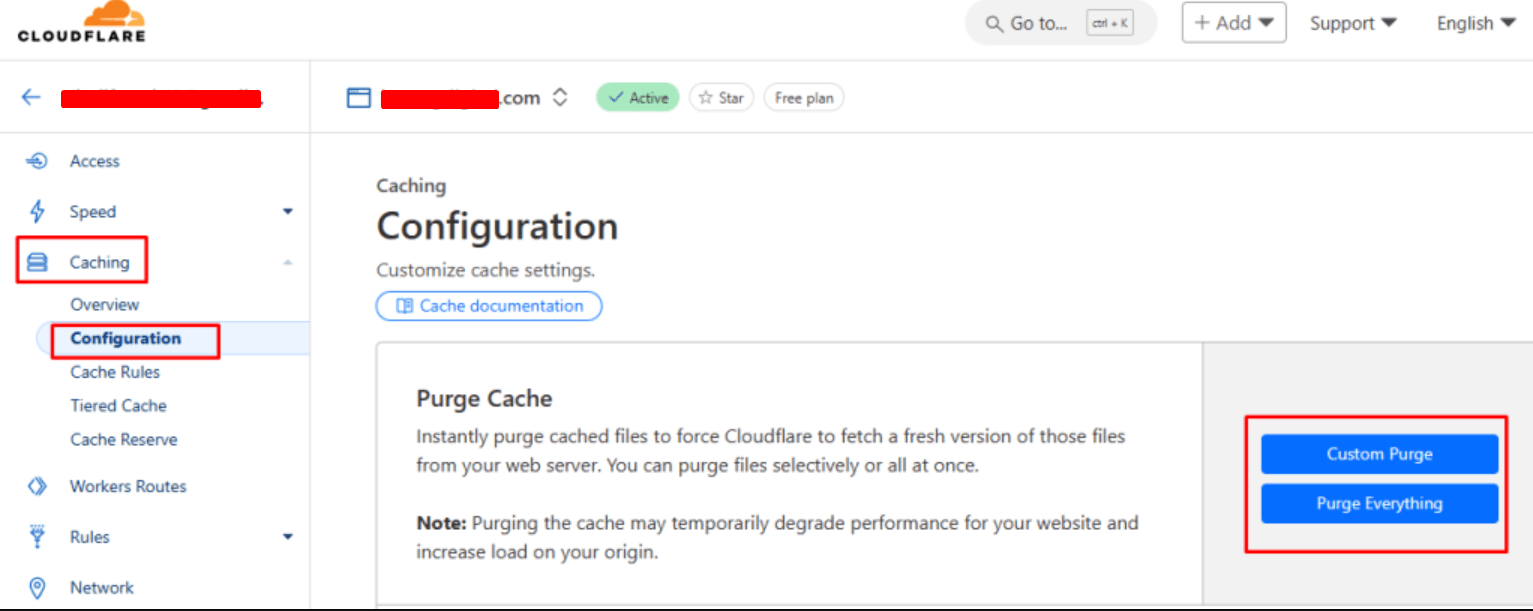The width and height of the screenshot is (1533, 611).
Task: Collapse the Caching section chevron
Action: tap(288, 263)
